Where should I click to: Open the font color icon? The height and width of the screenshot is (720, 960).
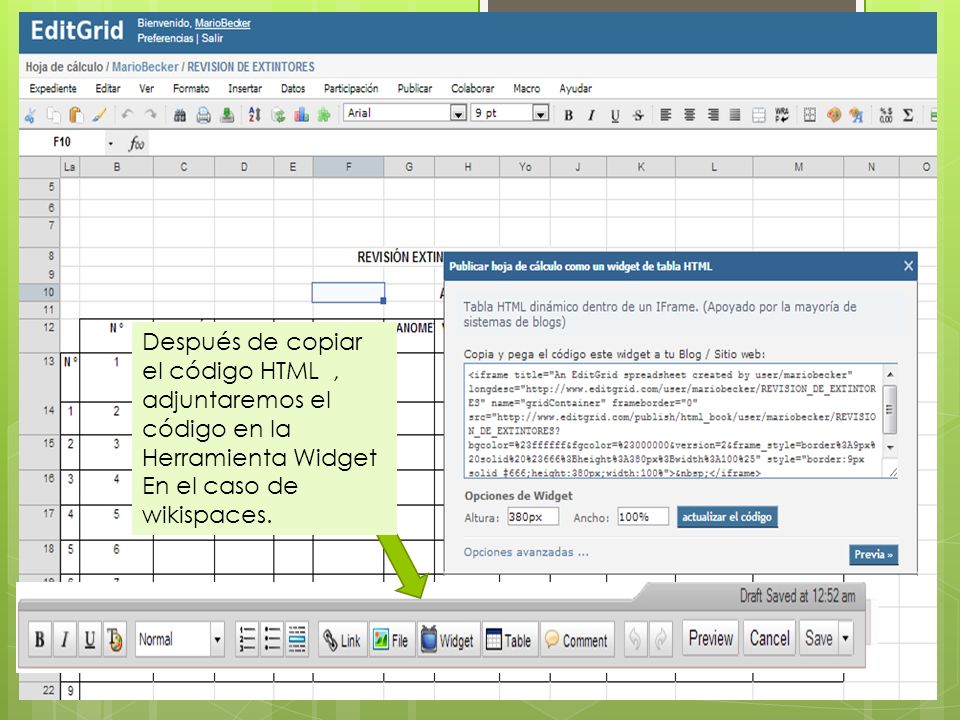(x=856, y=114)
